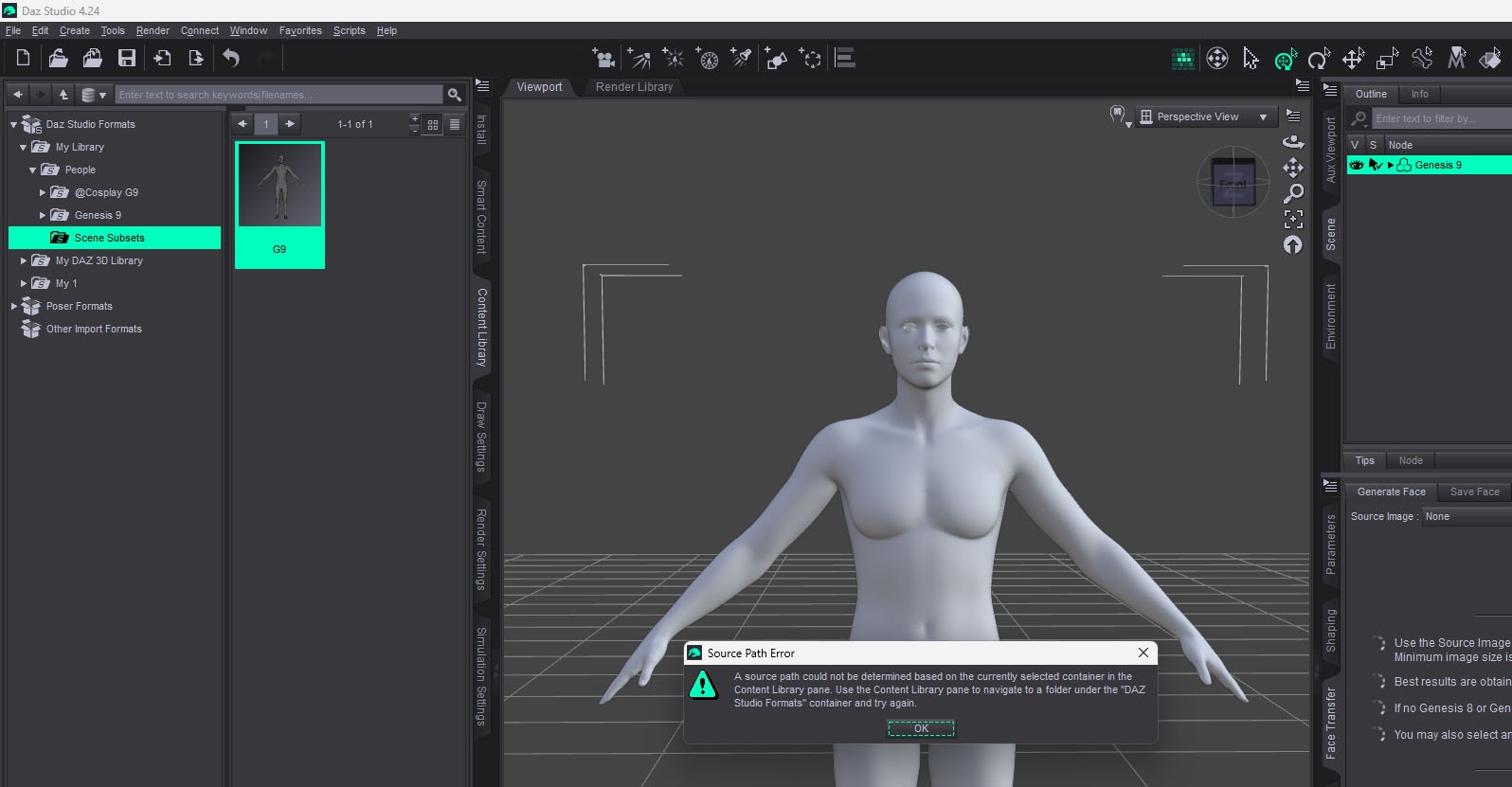Open the Render menu
The width and height of the screenshot is (1512, 787).
coord(153,30)
